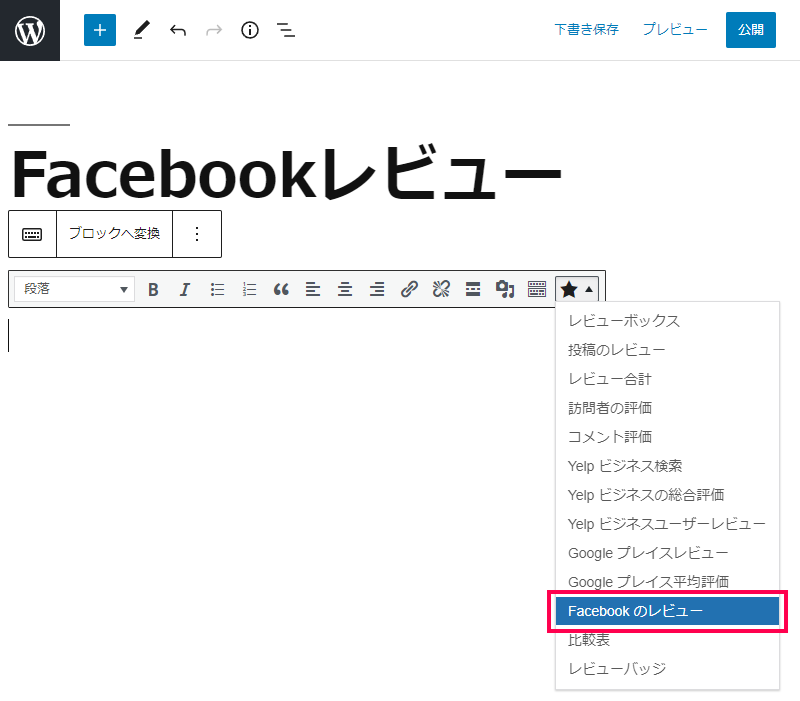Insert the Read More tag
Image resolution: width=800 pixels, height=701 pixels.
pyautogui.click(x=473, y=289)
